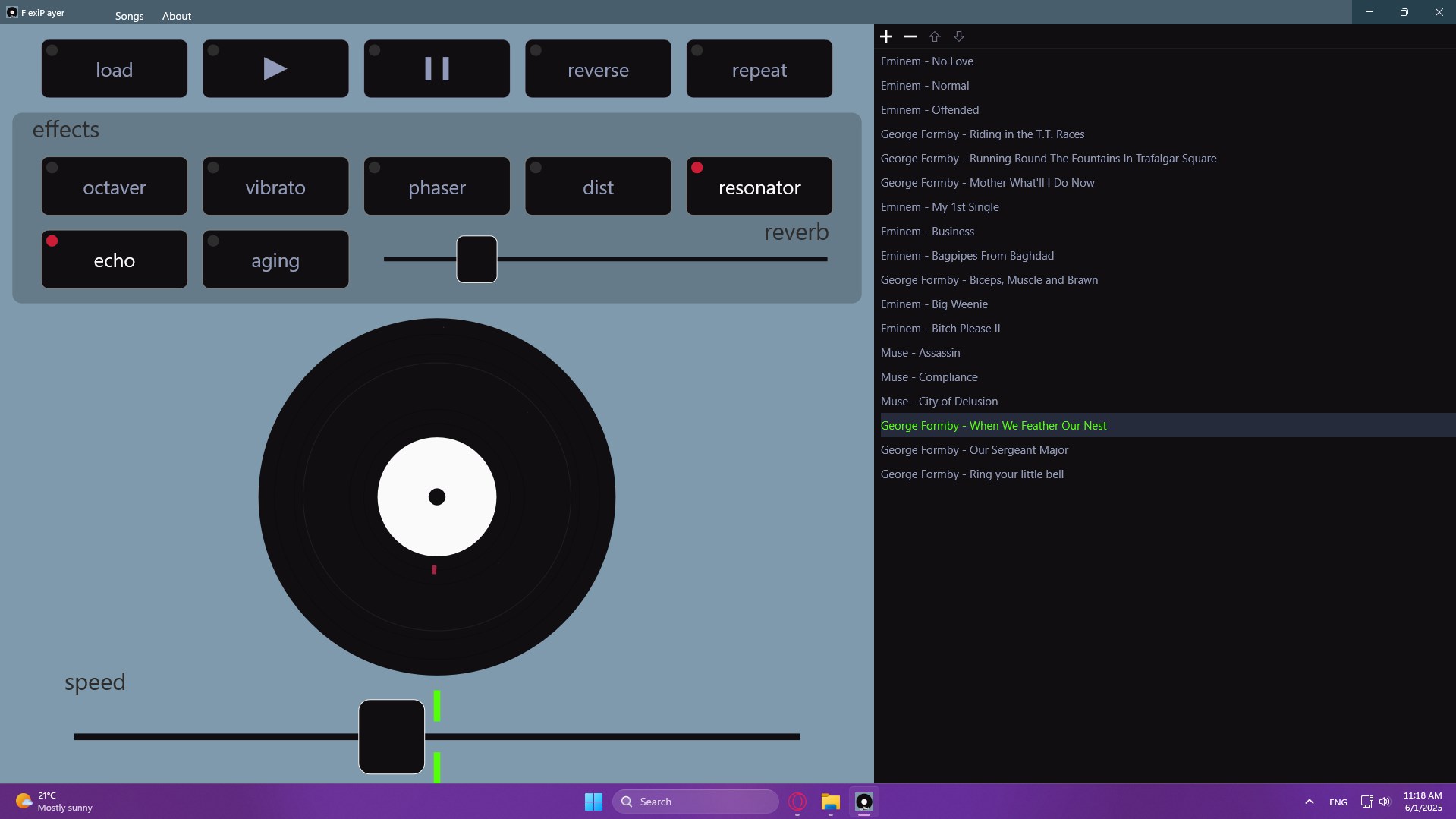Click the speaker icon in the system tray
1456x819 pixels.
[1384, 801]
